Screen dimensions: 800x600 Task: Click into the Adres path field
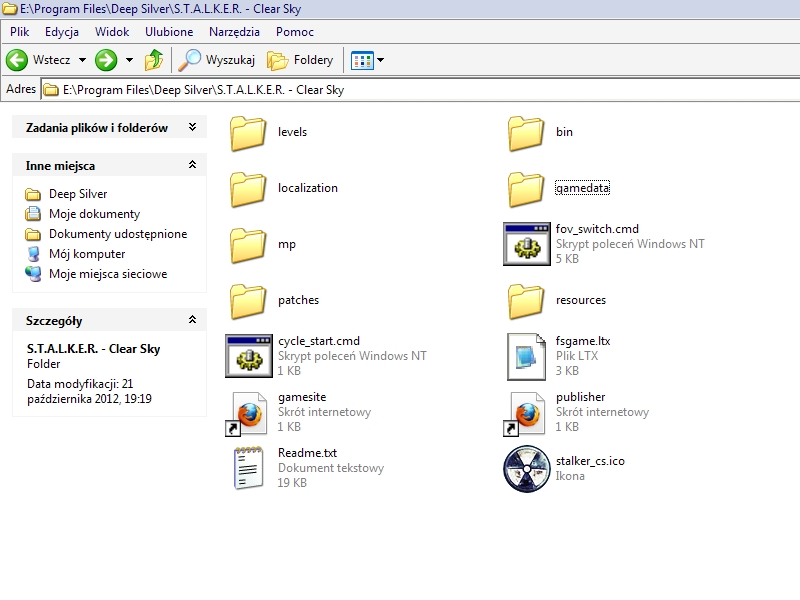419,90
